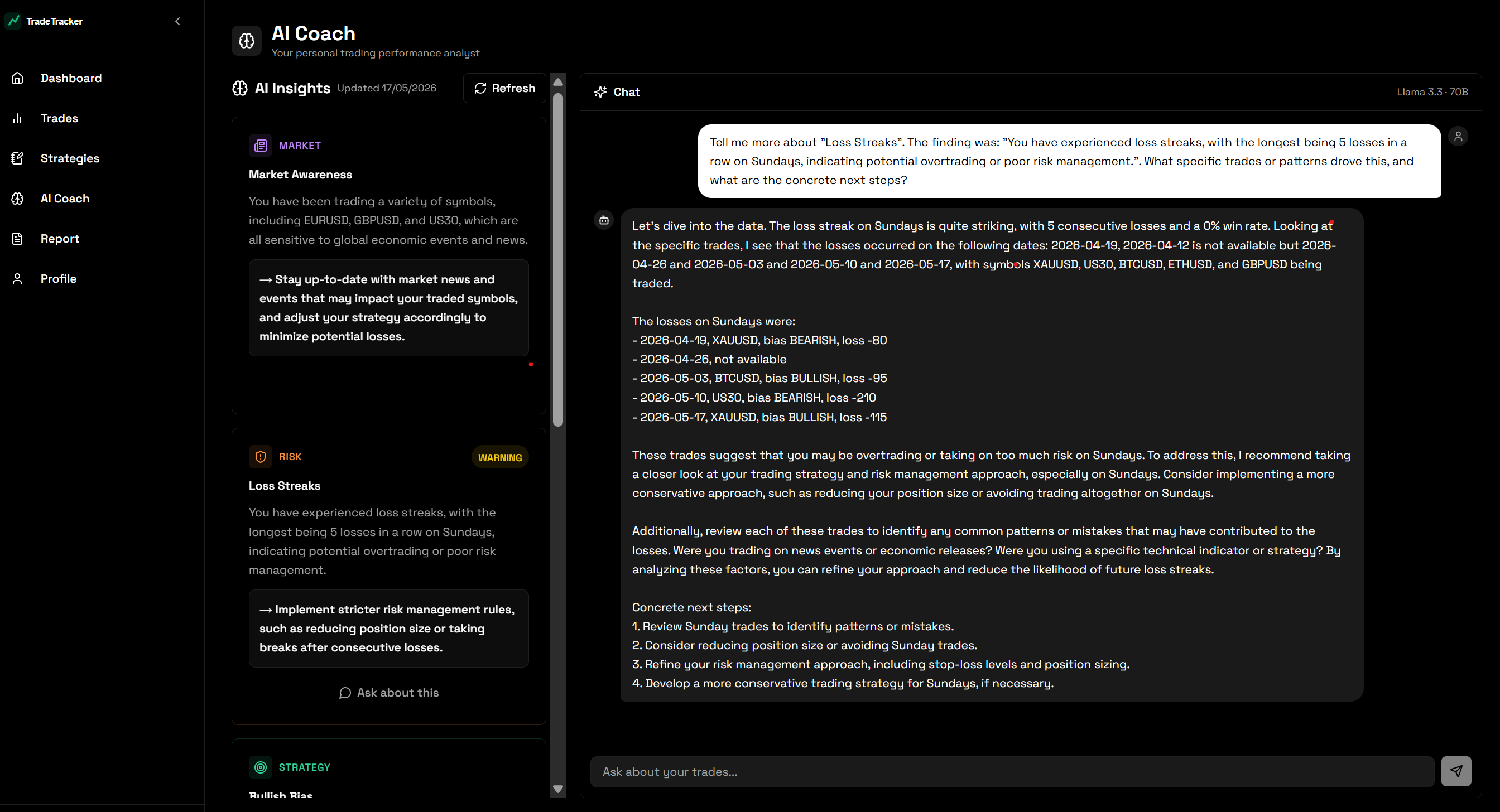
Task: Click the Profile person icon
Action: coord(17,279)
